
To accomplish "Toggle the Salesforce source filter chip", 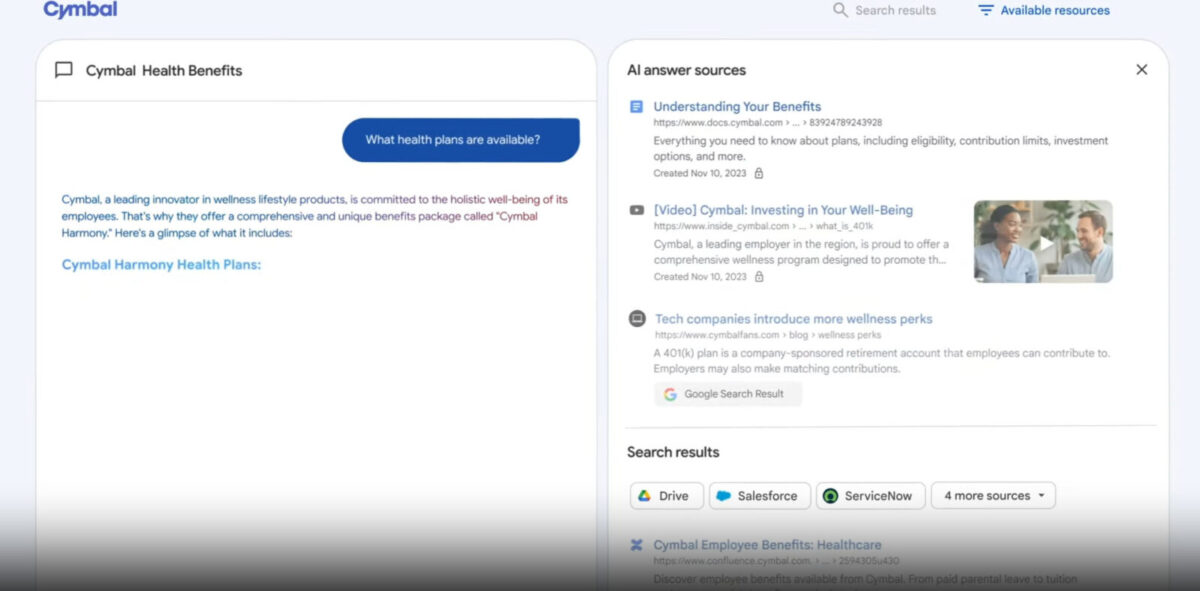I will pos(759,495).
